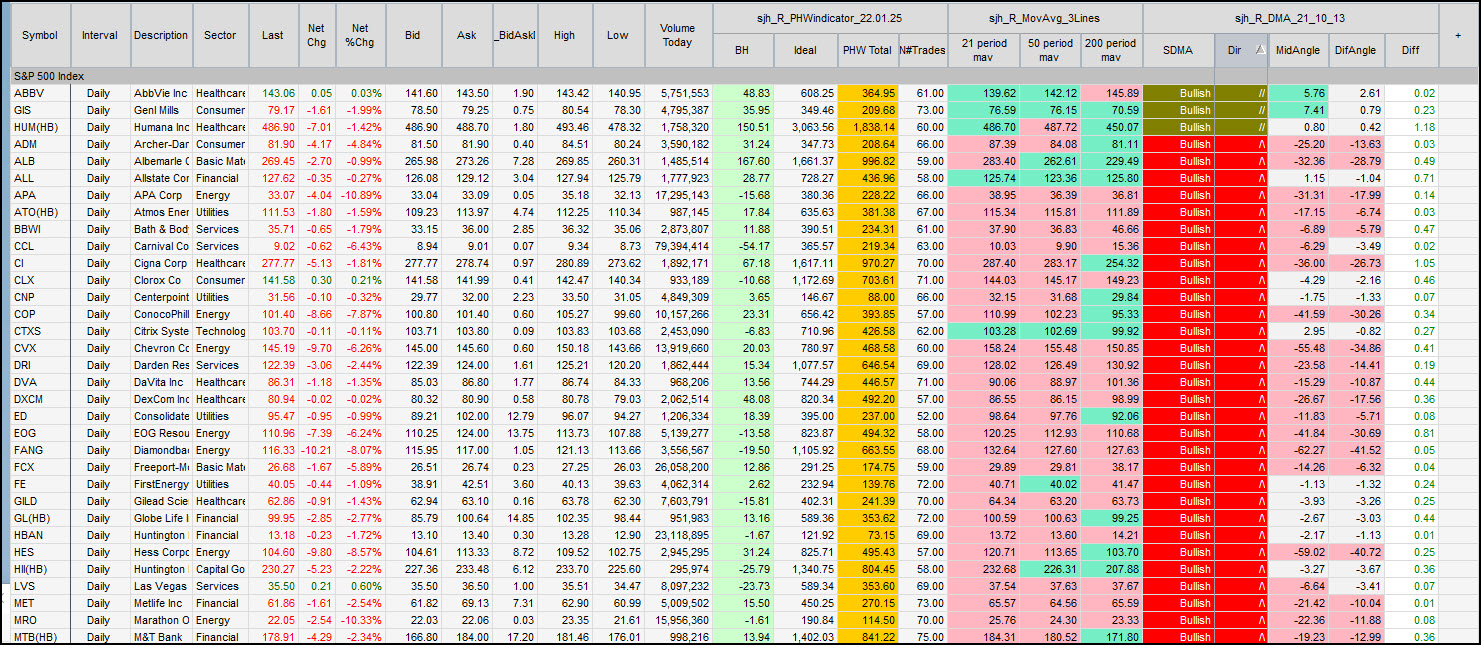
Task: Select the sjh_R_PHWindicator_22.01.25 group header
Action: [x=829, y=19]
